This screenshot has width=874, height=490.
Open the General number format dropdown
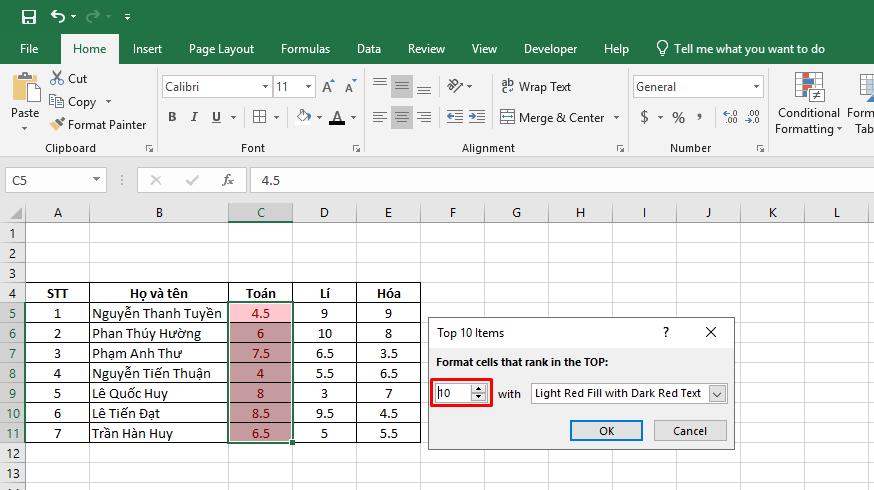[756, 87]
